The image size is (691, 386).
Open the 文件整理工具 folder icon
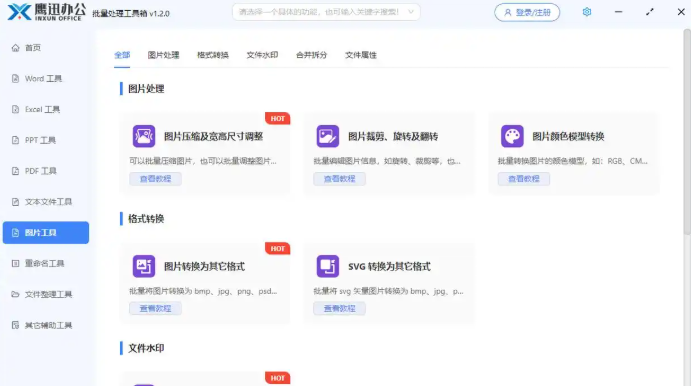click(15, 294)
